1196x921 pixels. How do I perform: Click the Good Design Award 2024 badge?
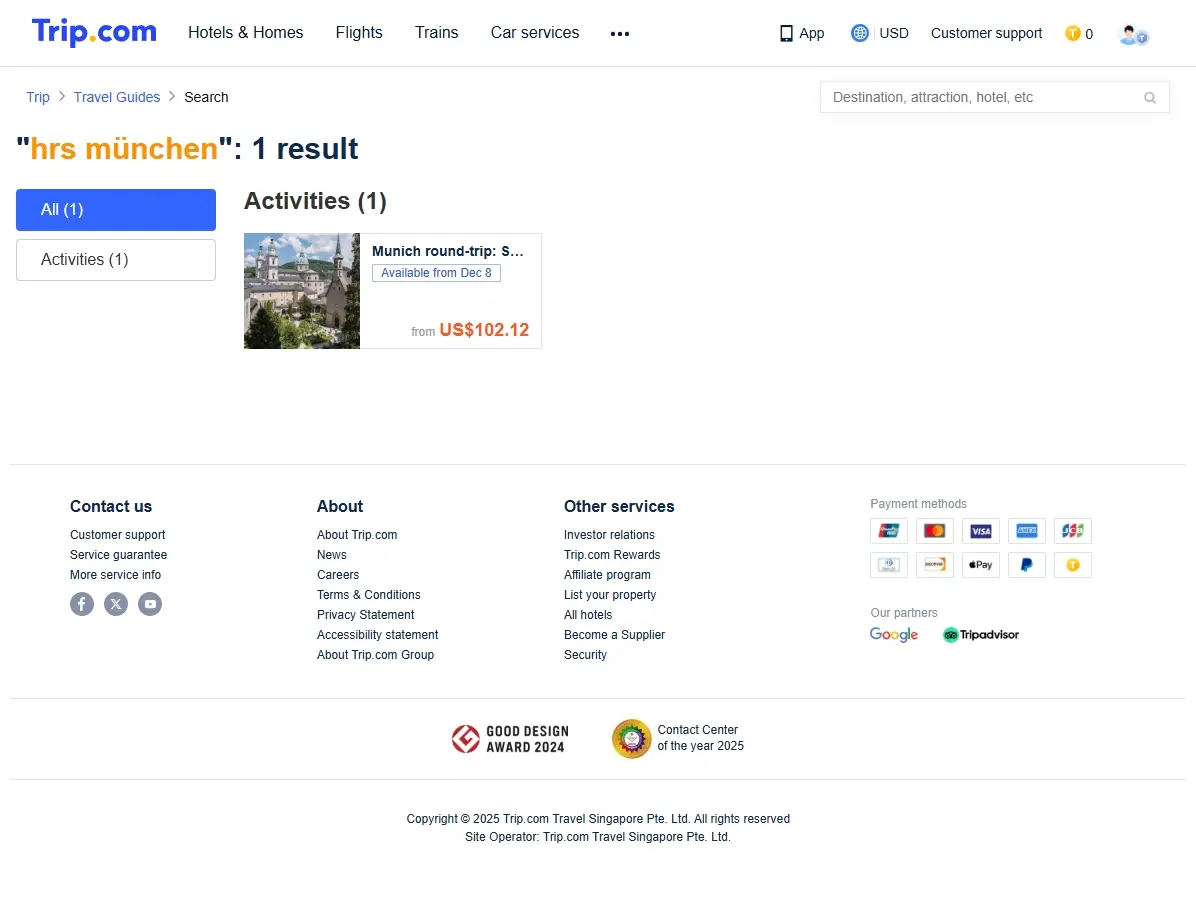point(510,739)
